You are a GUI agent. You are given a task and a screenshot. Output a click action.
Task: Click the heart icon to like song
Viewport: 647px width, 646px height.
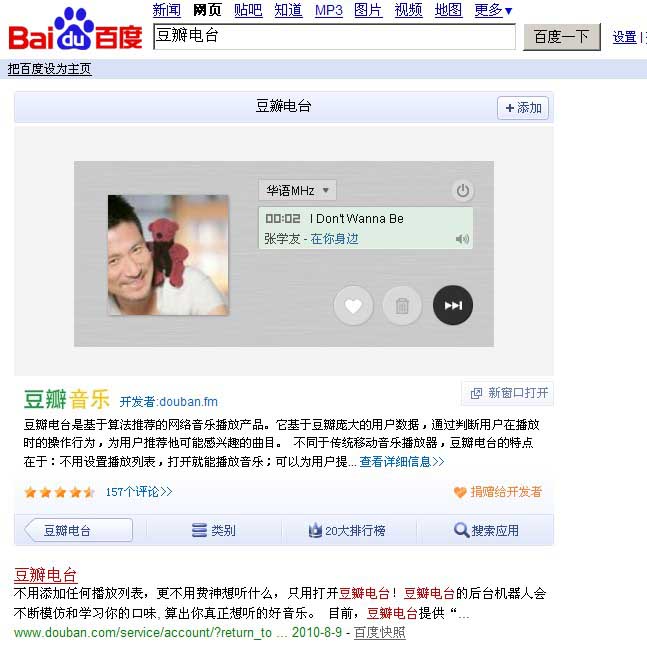[x=353, y=305]
